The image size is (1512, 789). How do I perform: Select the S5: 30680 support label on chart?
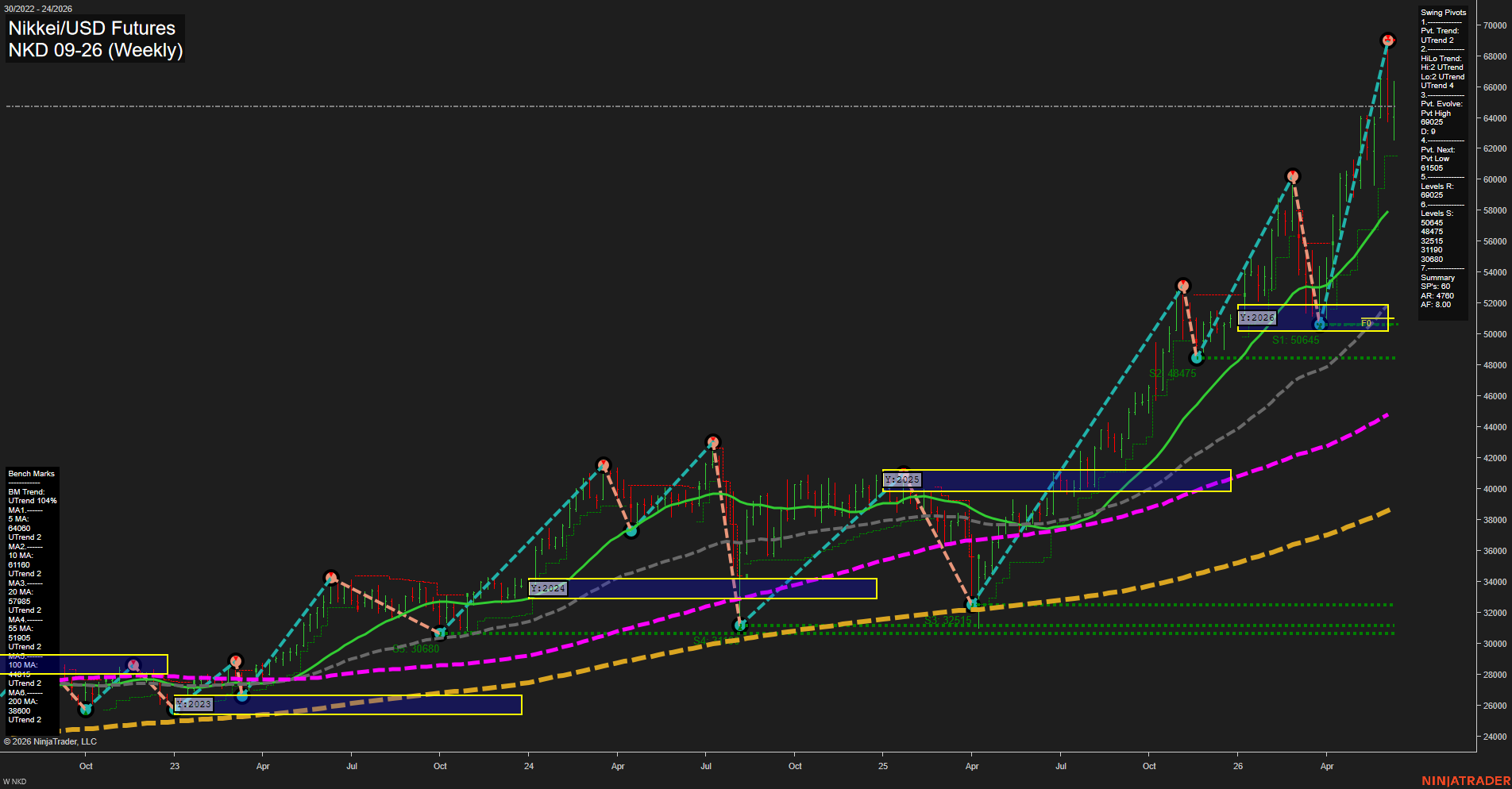(x=416, y=649)
